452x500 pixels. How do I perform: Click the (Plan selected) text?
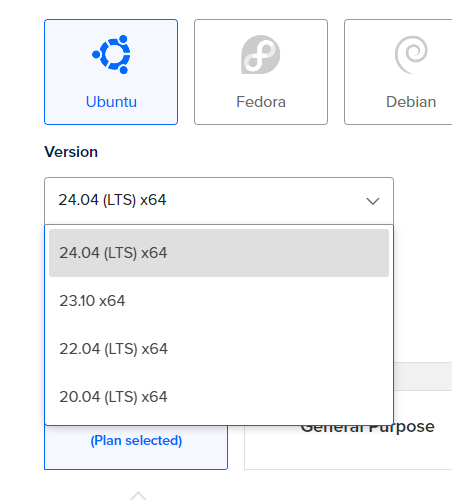point(136,440)
